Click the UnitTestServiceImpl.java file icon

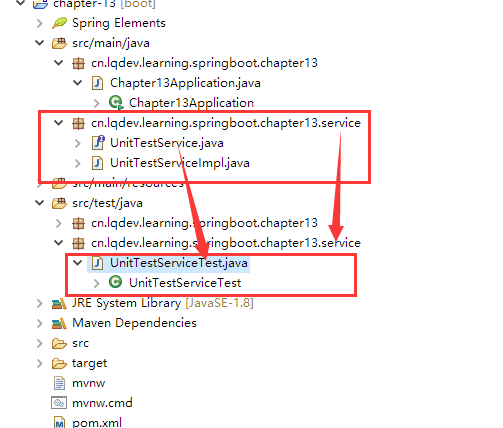[x=97, y=163]
